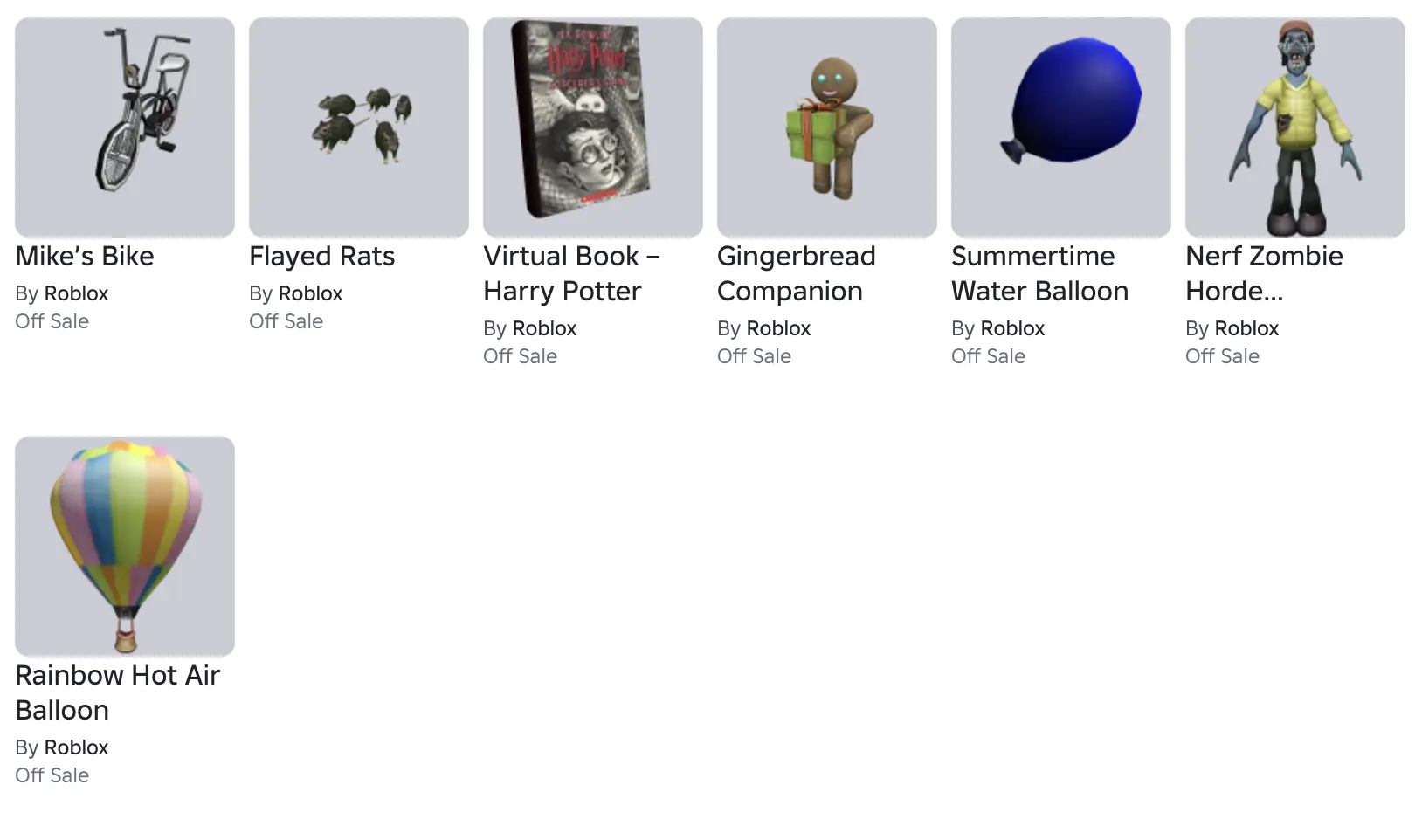Click the "Mike's Bike" title link

tap(85, 256)
